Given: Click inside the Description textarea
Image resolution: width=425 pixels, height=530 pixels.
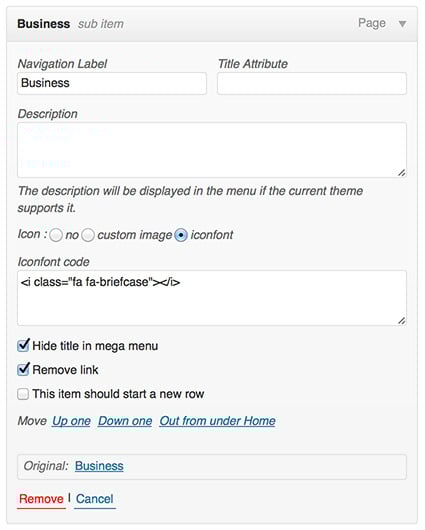Looking at the screenshot, I should pyautogui.click(x=212, y=150).
